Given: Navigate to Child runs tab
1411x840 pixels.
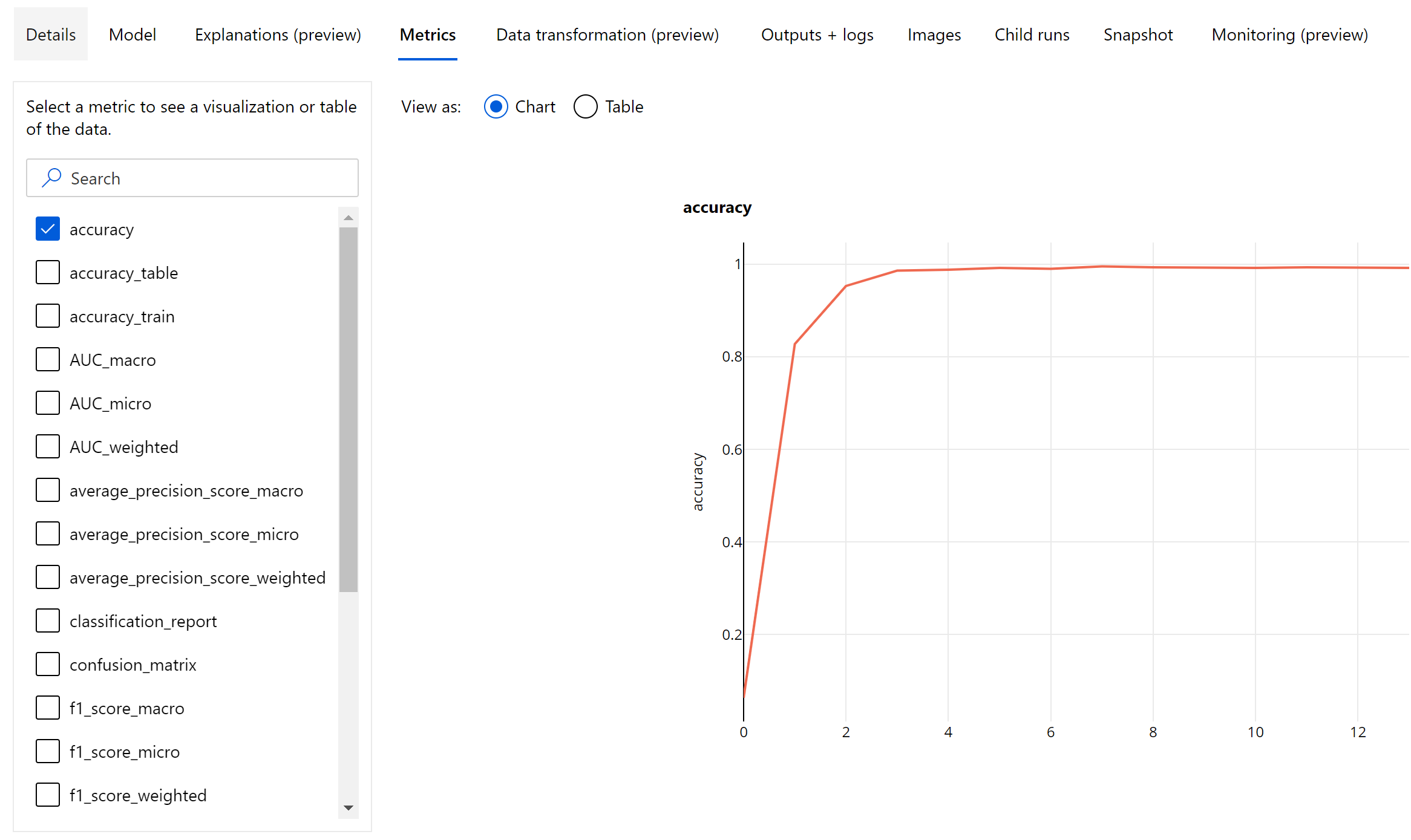Looking at the screenshot, I should pos(1032,35).
